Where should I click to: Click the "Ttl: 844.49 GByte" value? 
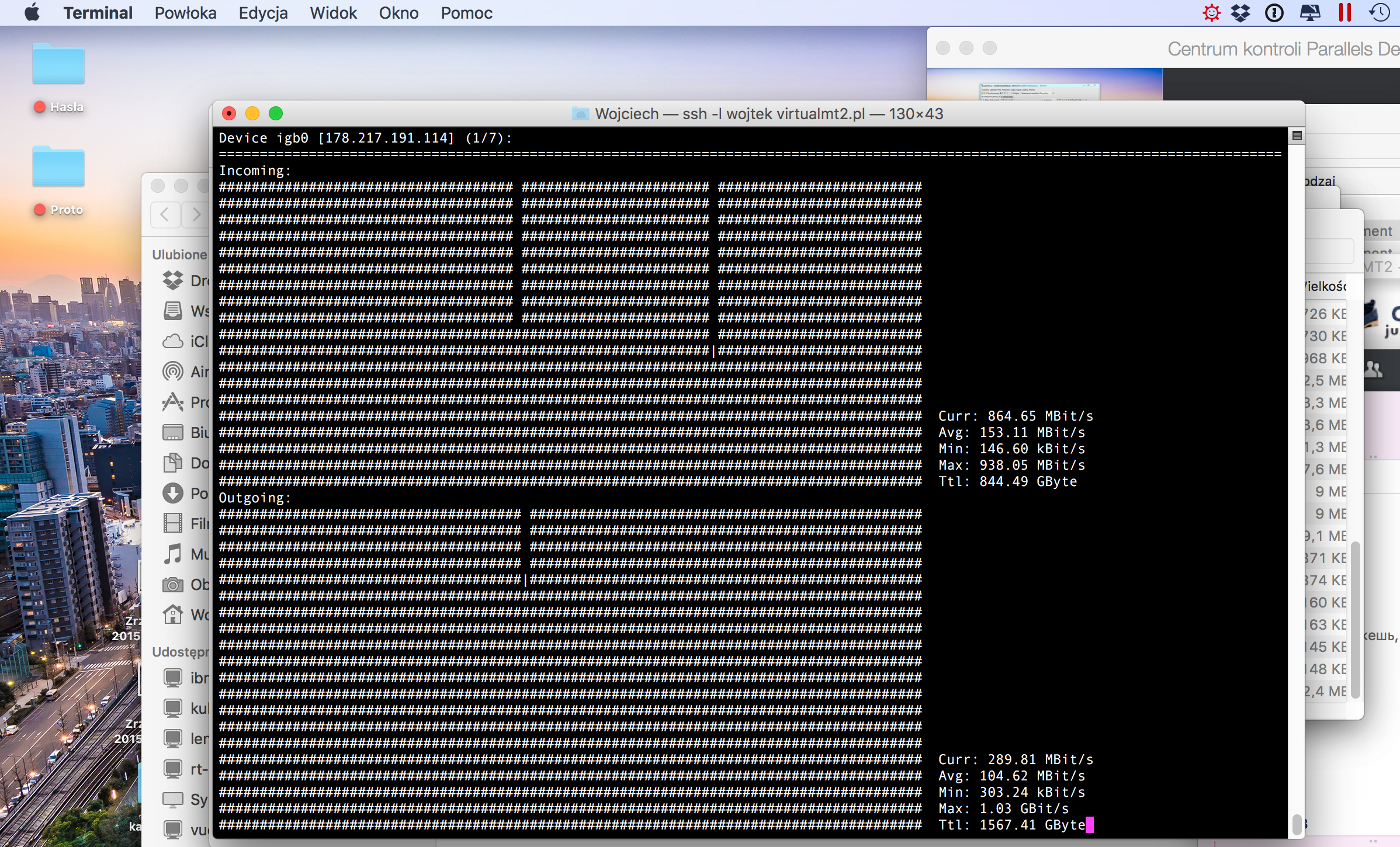(1007, 482)
